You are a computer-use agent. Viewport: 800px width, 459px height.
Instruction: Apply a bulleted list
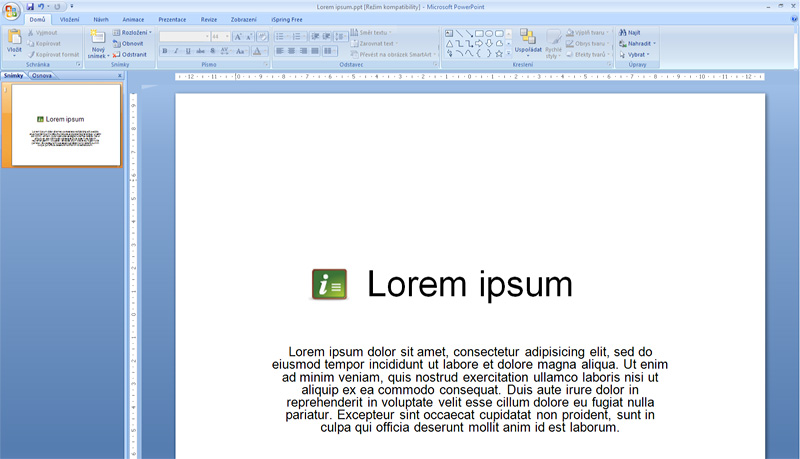(x=280, y=37)
